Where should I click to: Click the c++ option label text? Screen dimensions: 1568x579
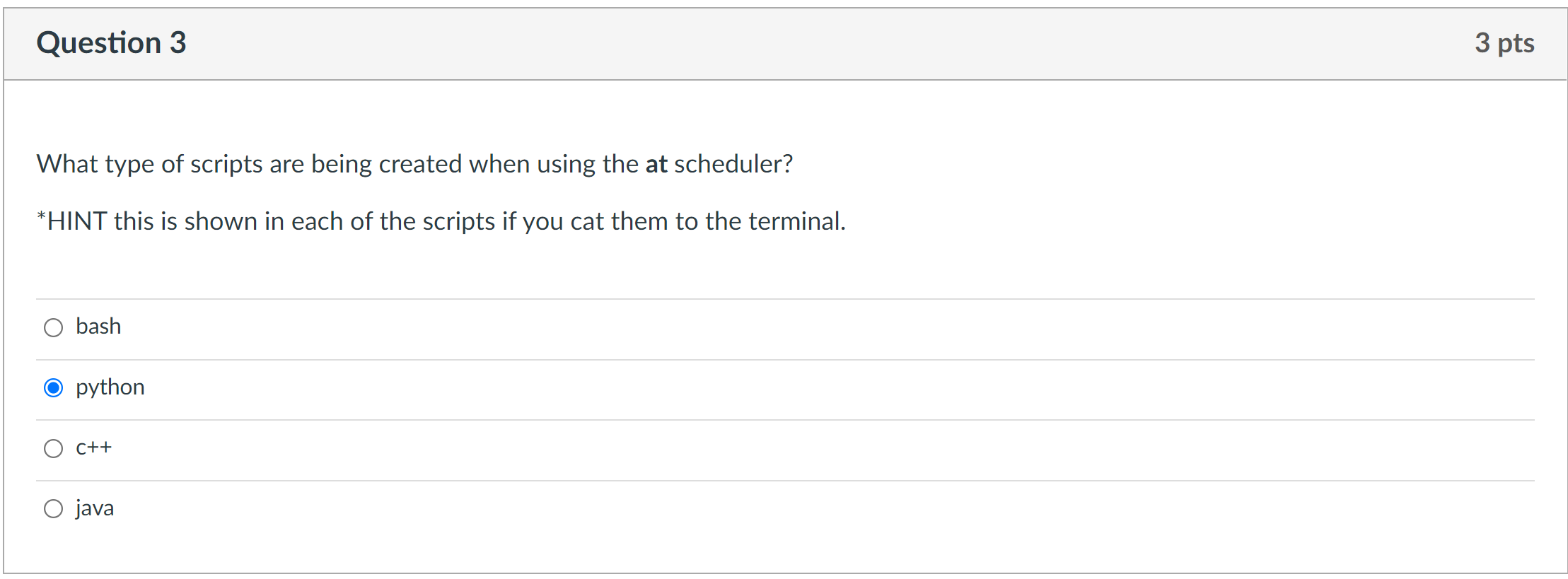click(x=94, y=448)
